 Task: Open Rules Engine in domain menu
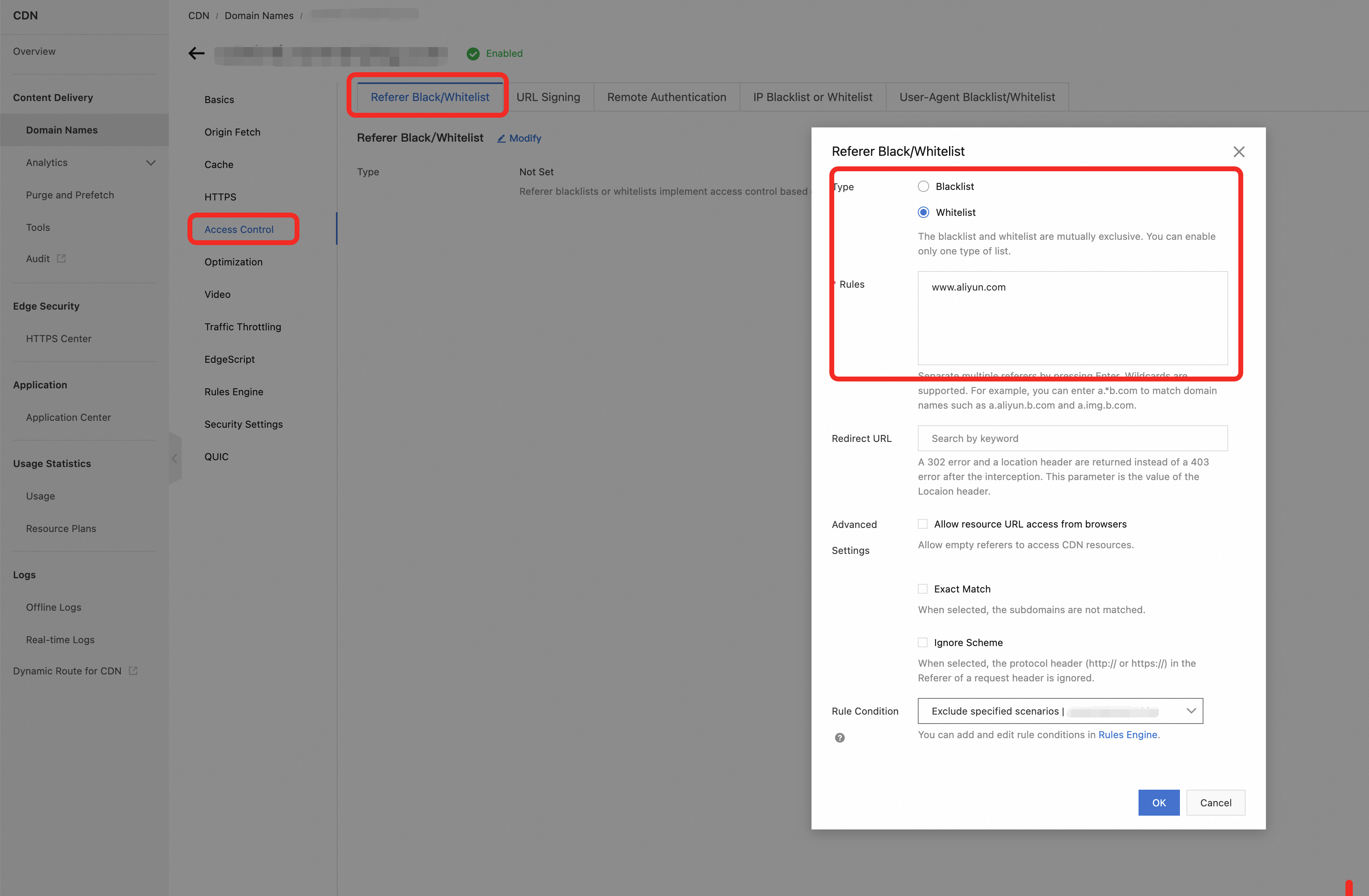234,392
